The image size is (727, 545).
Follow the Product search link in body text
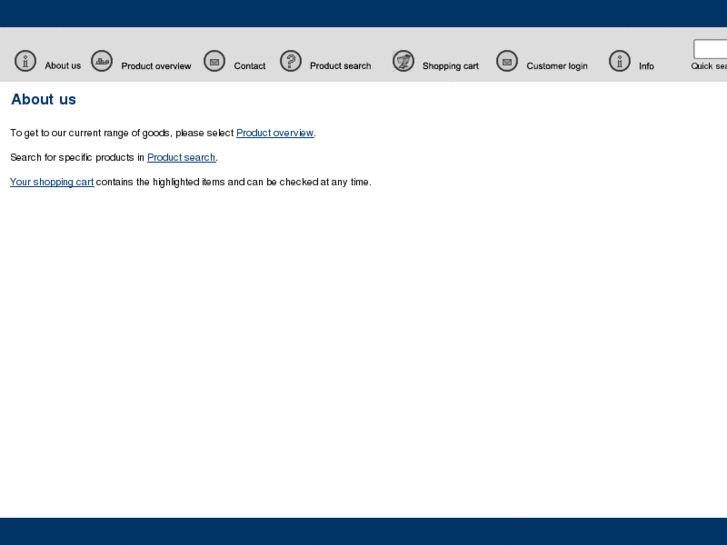coord(181,158)
